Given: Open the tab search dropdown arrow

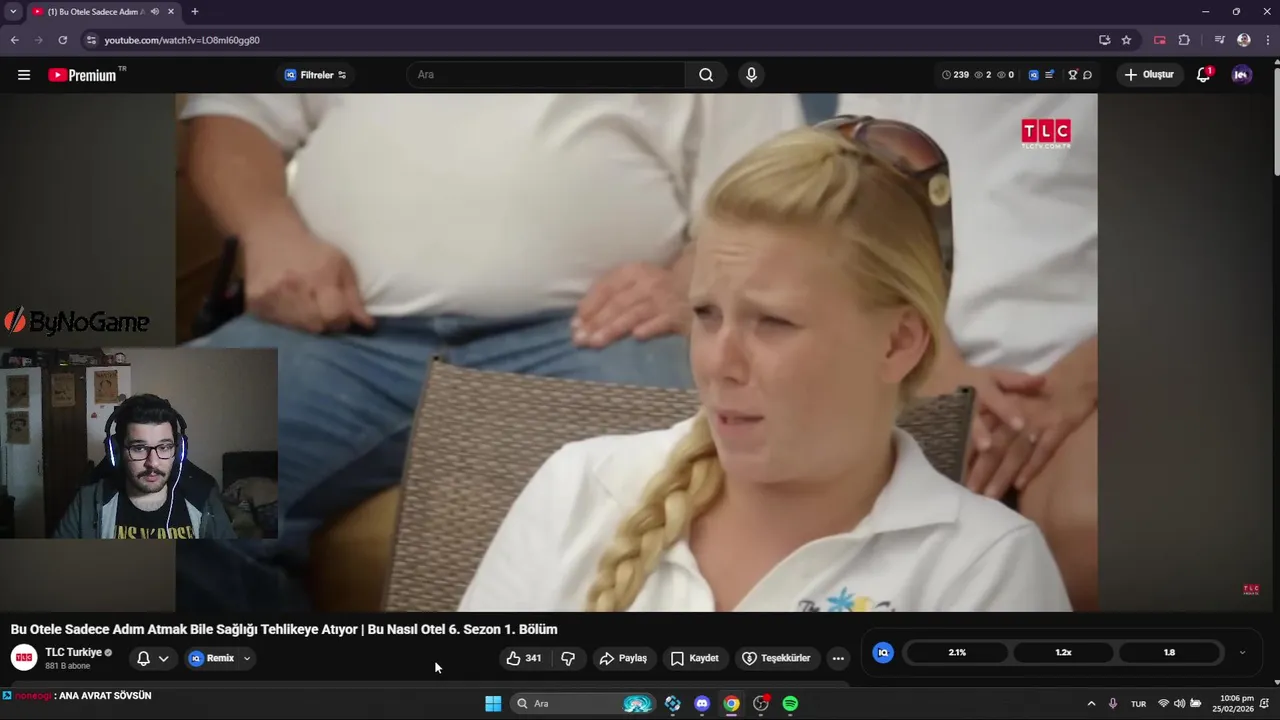Looking at the screenshot, I should click(x=13, y=12).
